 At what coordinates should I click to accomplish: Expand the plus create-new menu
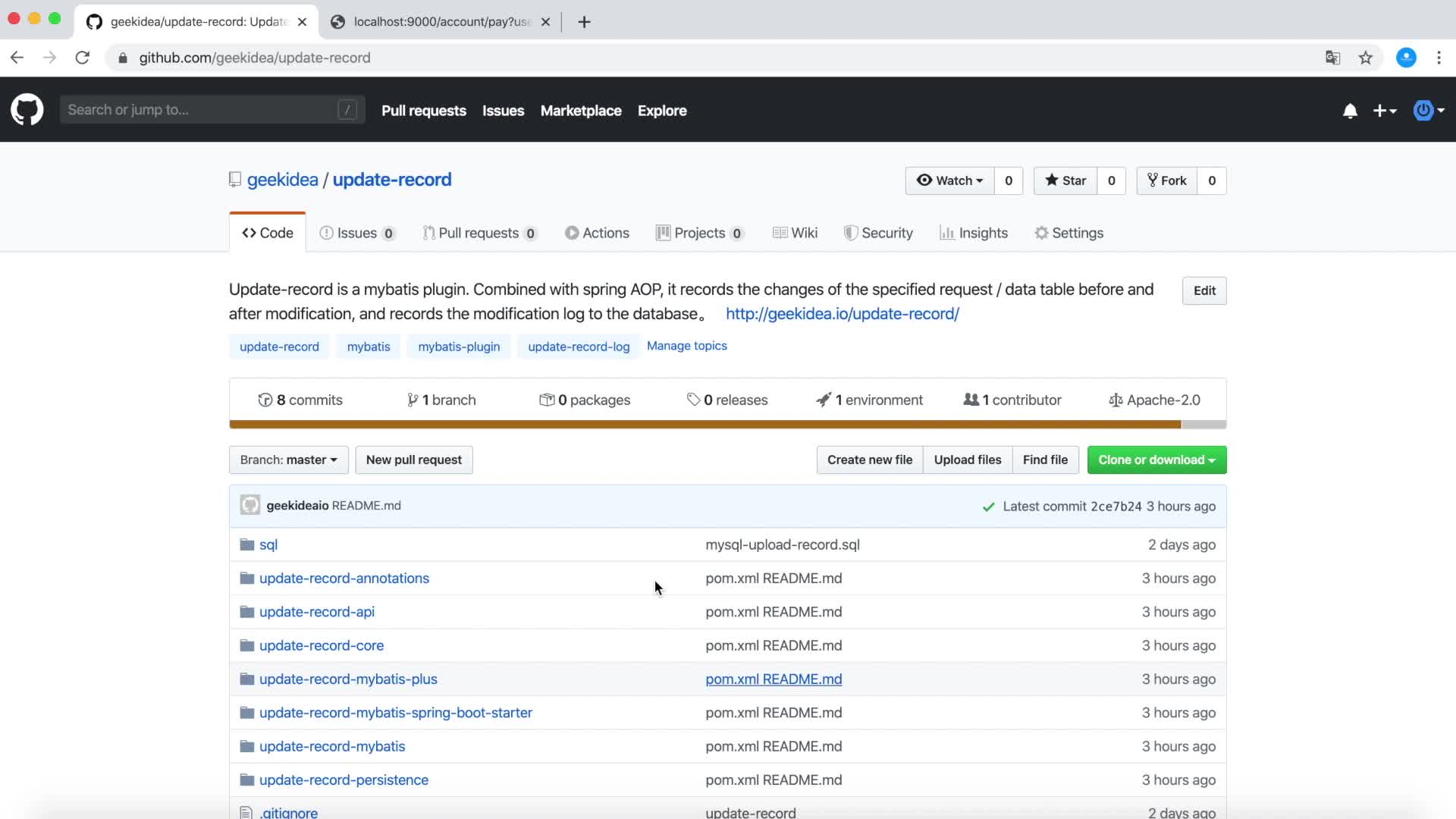(1384, 111)
